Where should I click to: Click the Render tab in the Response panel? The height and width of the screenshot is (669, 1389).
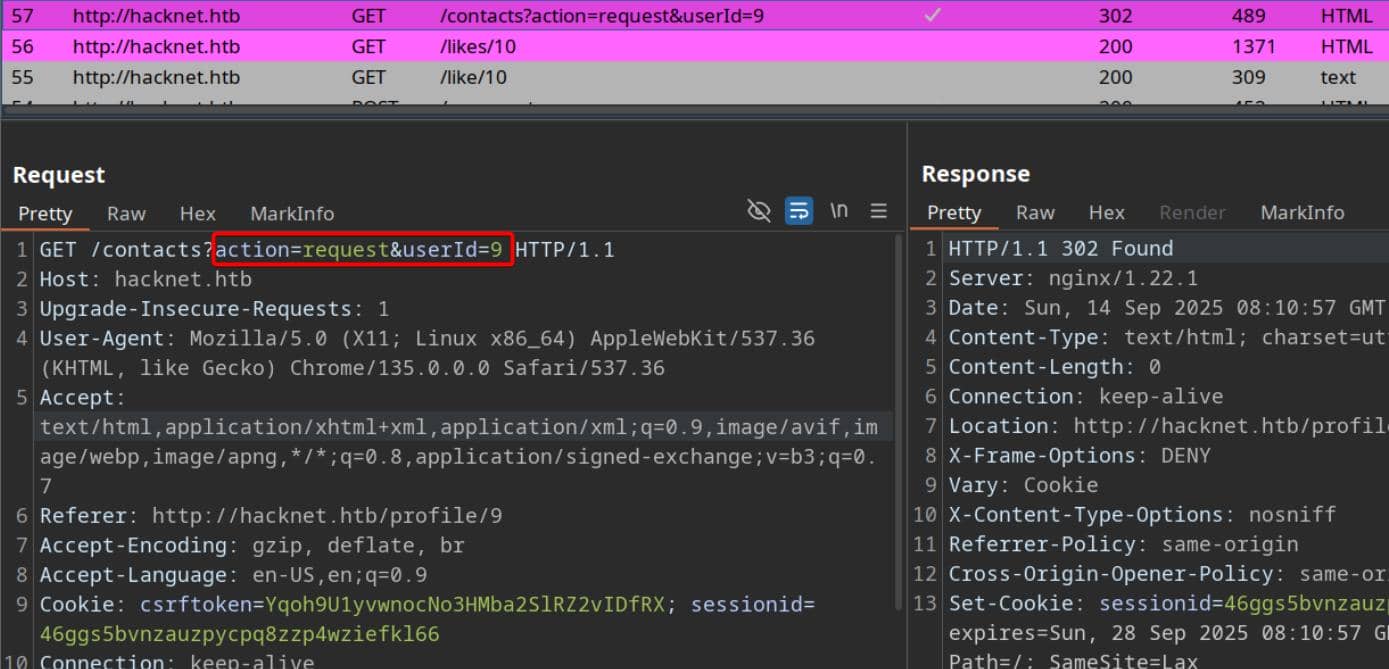pos(1192,212)
